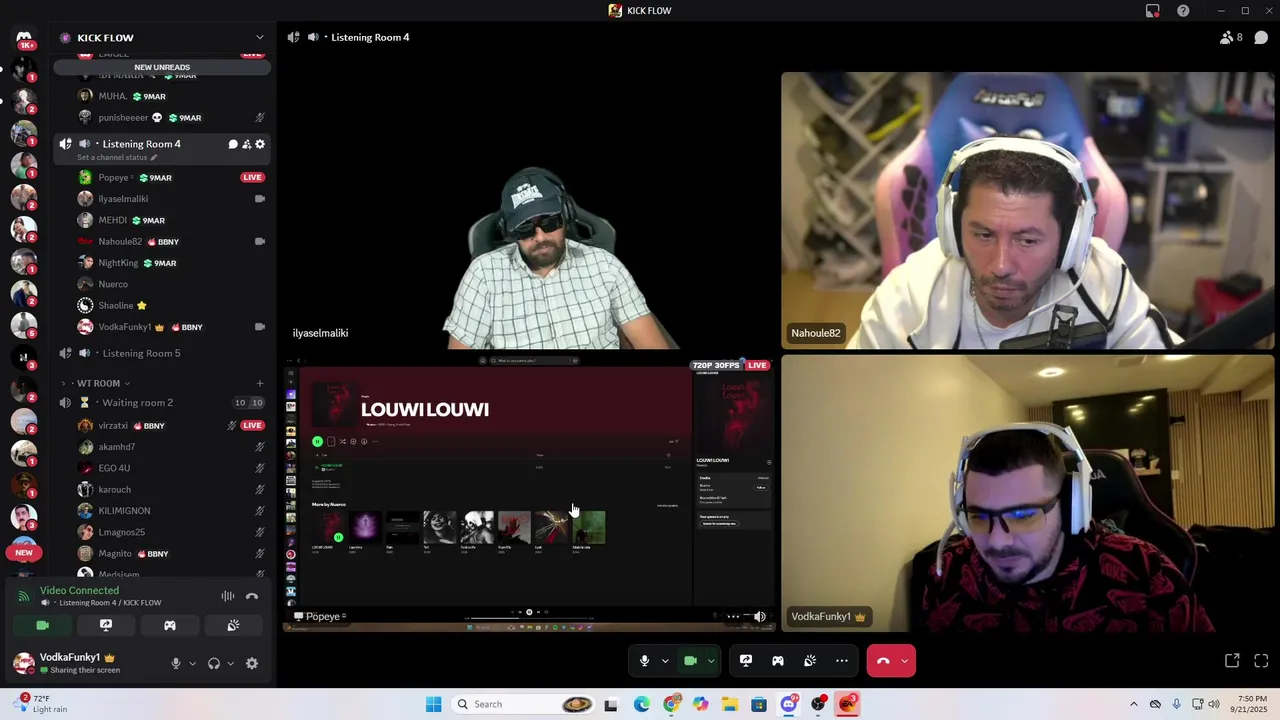Open system volume tray icon
This screenshot has width=1280, height=720.
pyautogui.click(x=1216, y=704)
